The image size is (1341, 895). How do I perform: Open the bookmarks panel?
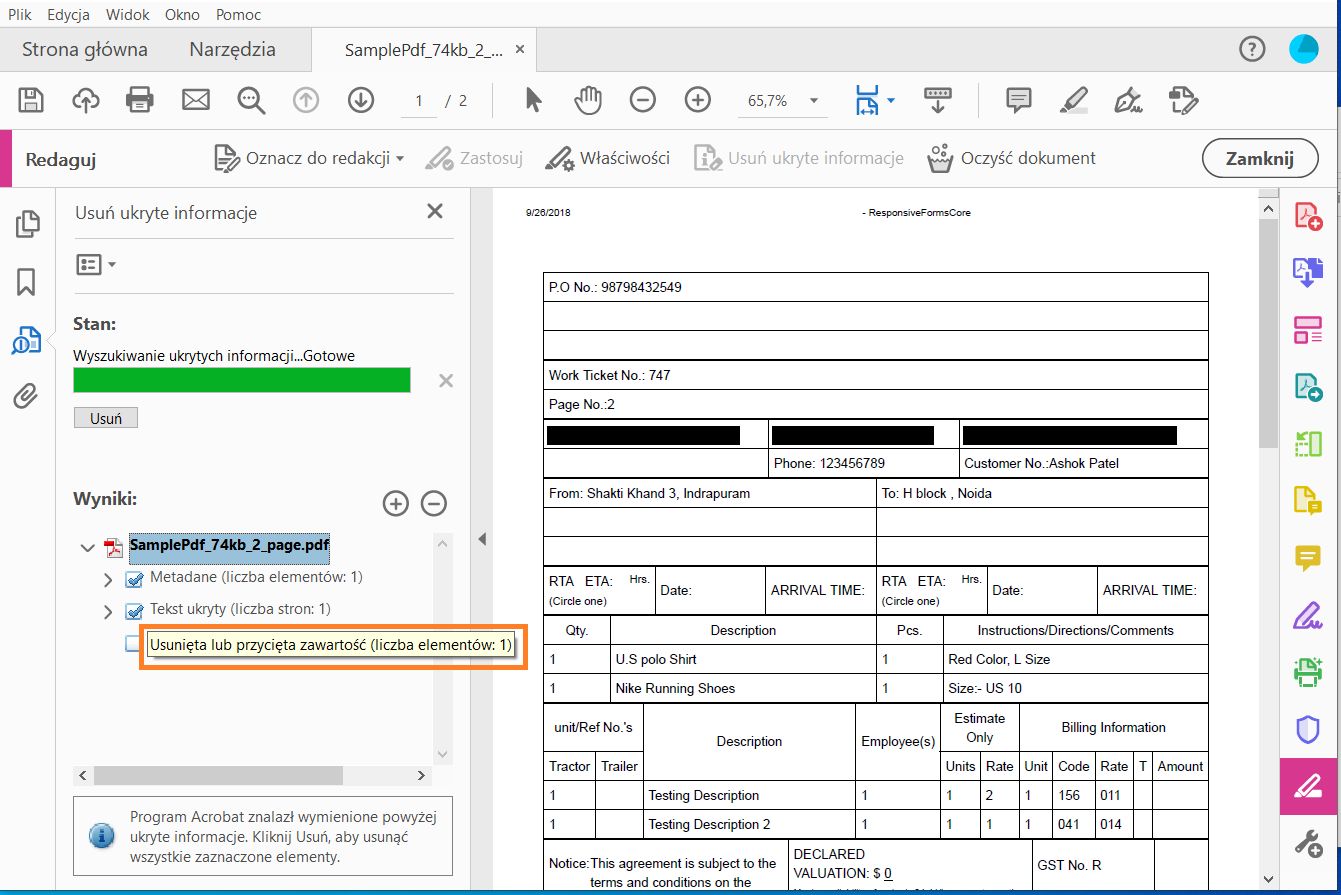pos(27,282)
